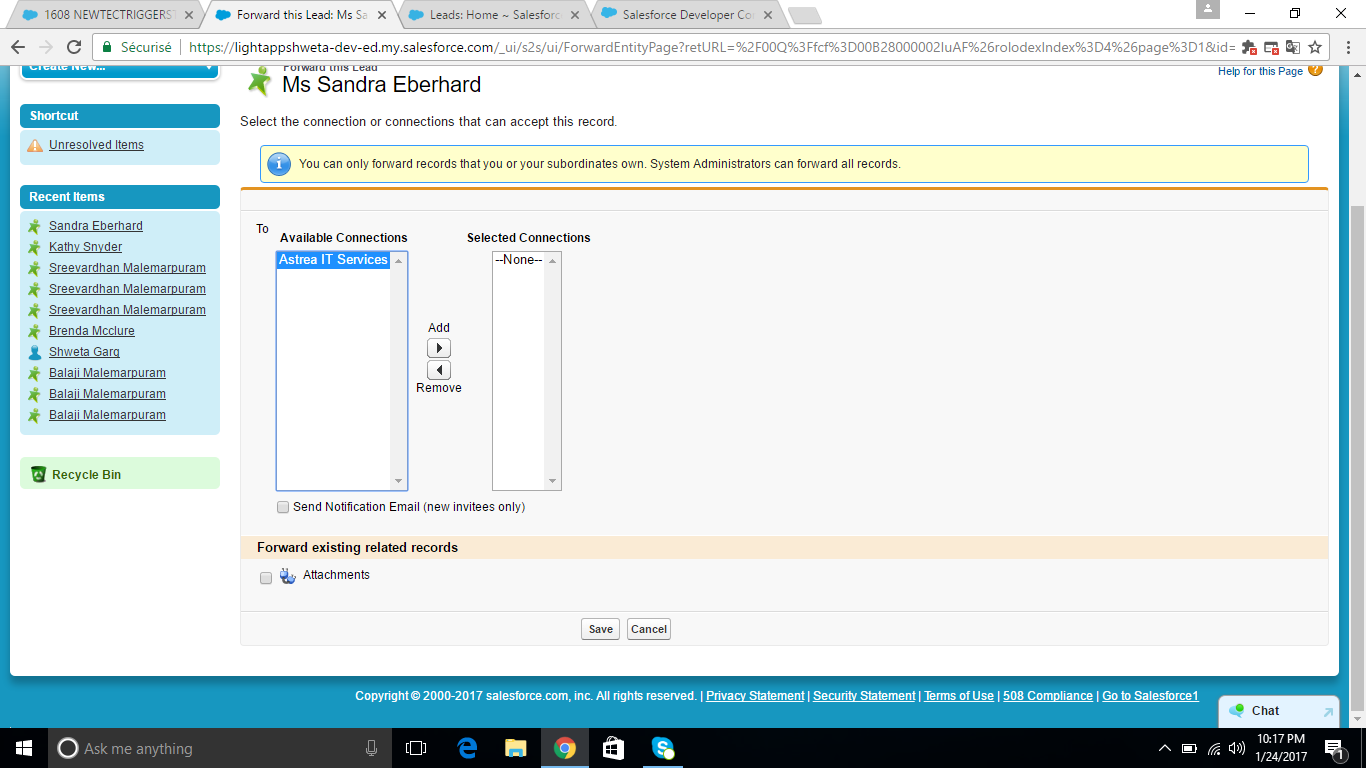The width and height of the screenshot is (1366, 768).
Task: Open Skype from the taskbar
Action: [662, 748]
